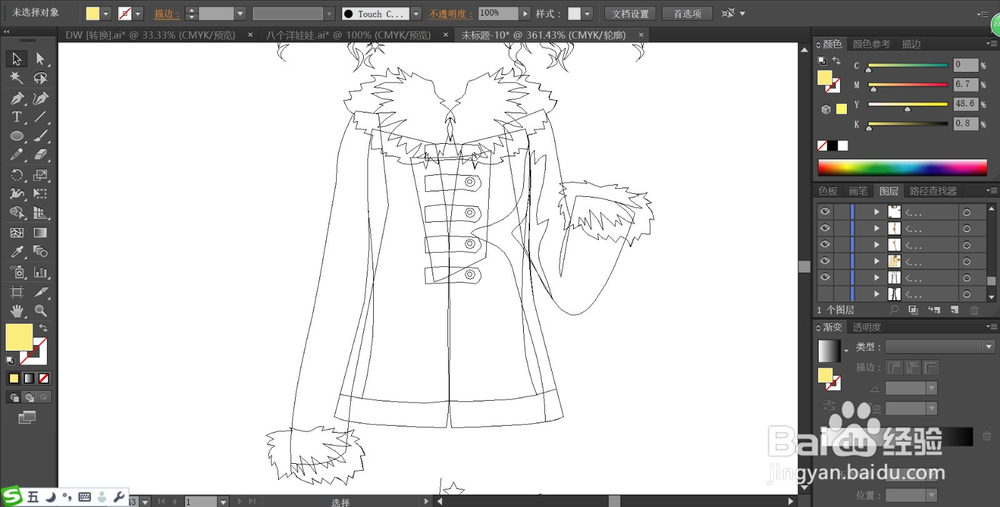Select the Magic Wand tool
This screenshot has width=1000, height=507.
click(x=17, y=78)
